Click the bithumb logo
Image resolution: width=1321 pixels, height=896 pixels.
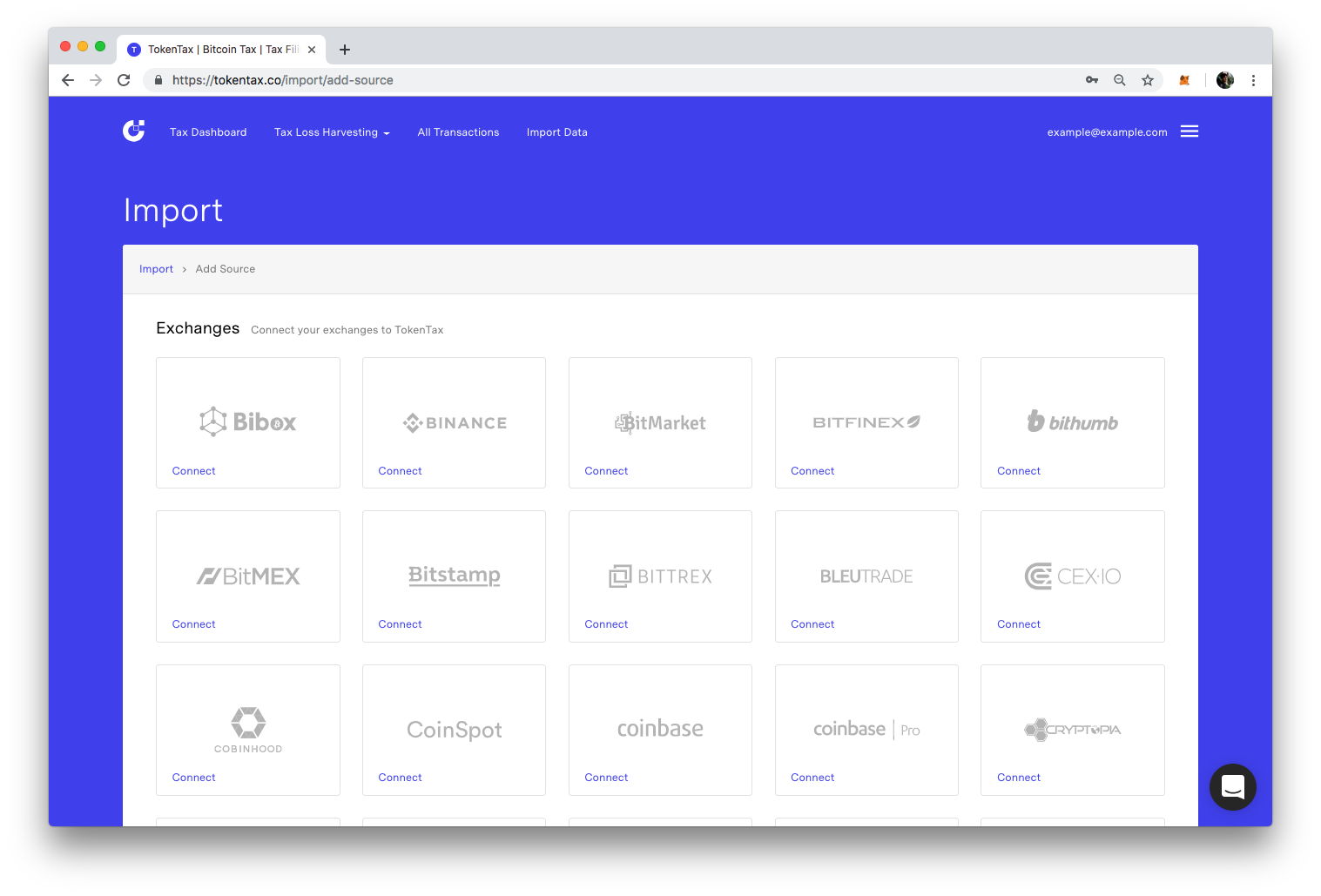(x=1073, y=422)
